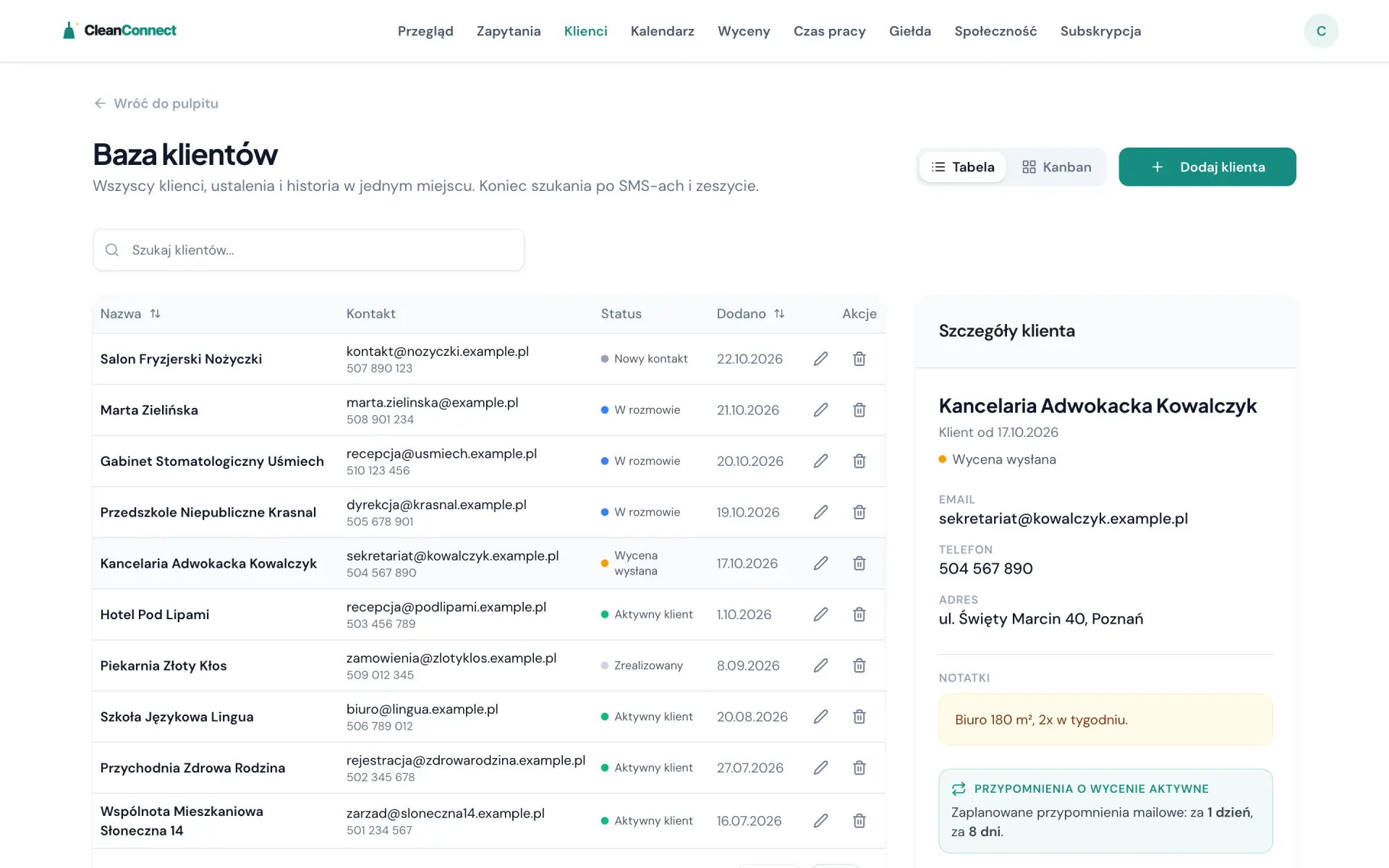The height and width of the screenshot is (868, 1389).
Task: Click the Nowy kontakt status label
Action: (x=644, y=359)
